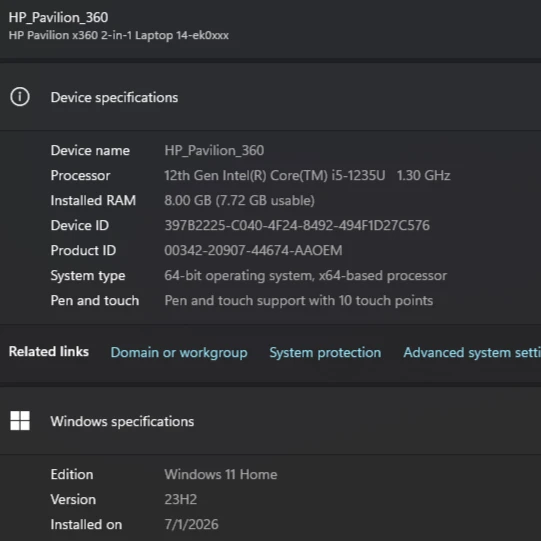Screen dimensions: 541x541
Task: Click the Processor label
Action: click(80, 176)
